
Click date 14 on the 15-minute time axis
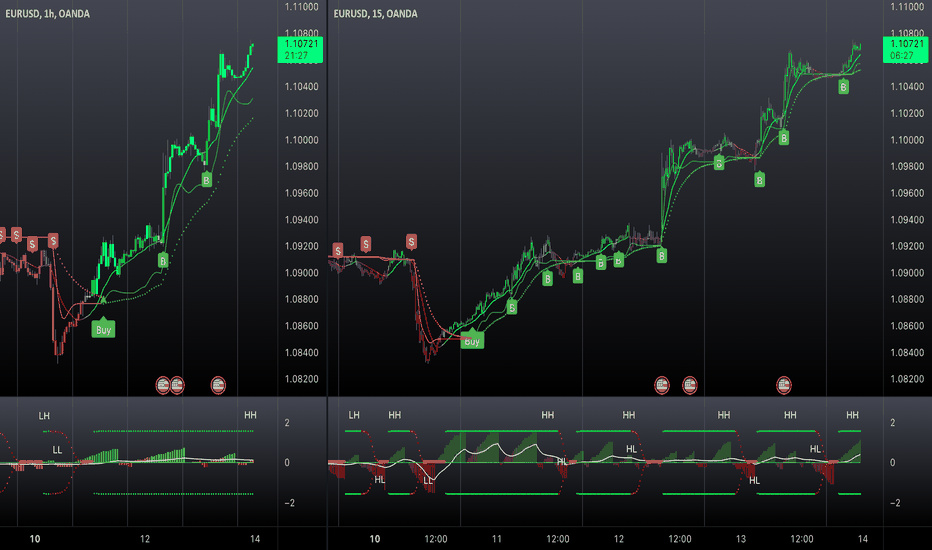tap(862, 539)
